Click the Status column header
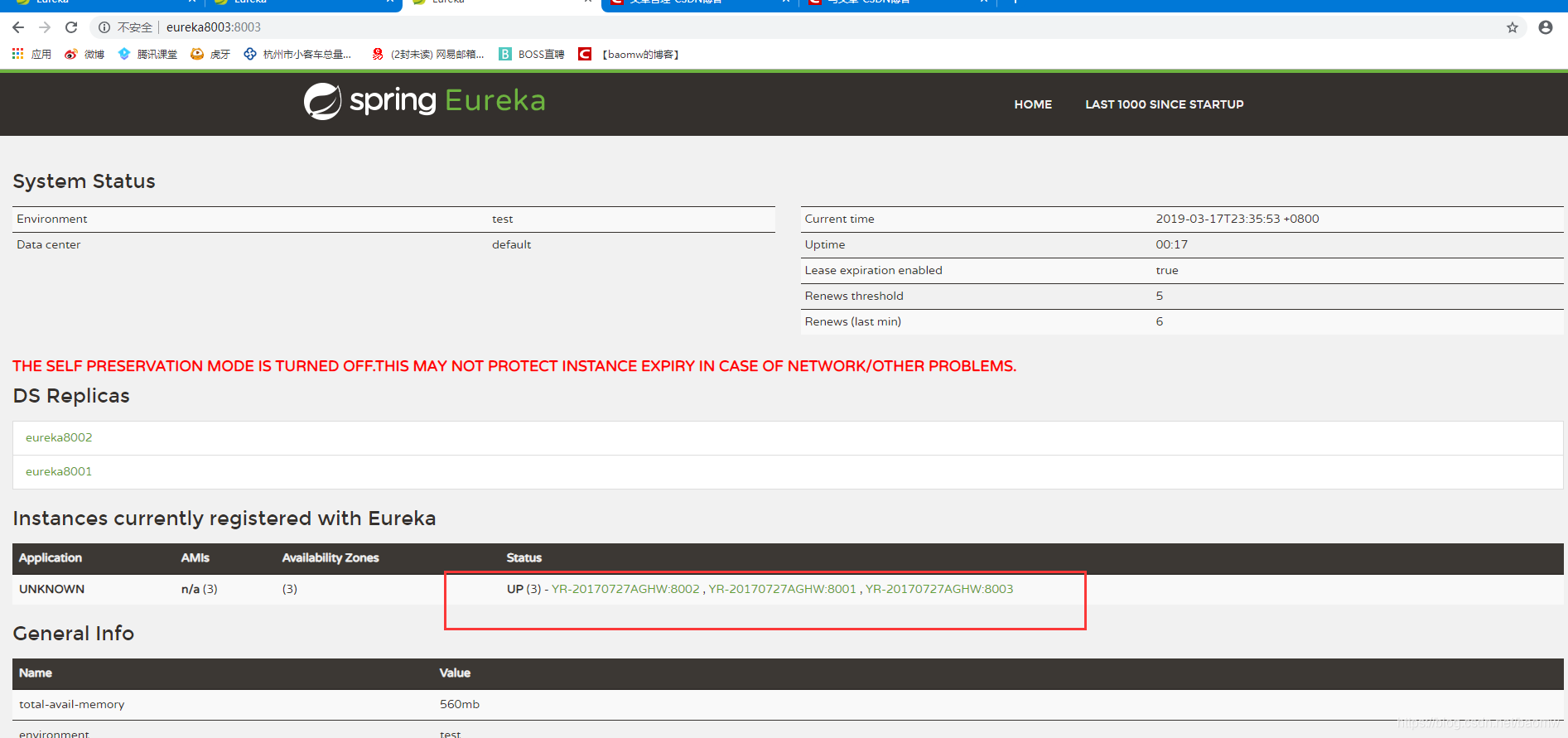This screenshot has height=738, width=1568. point(524,557)
